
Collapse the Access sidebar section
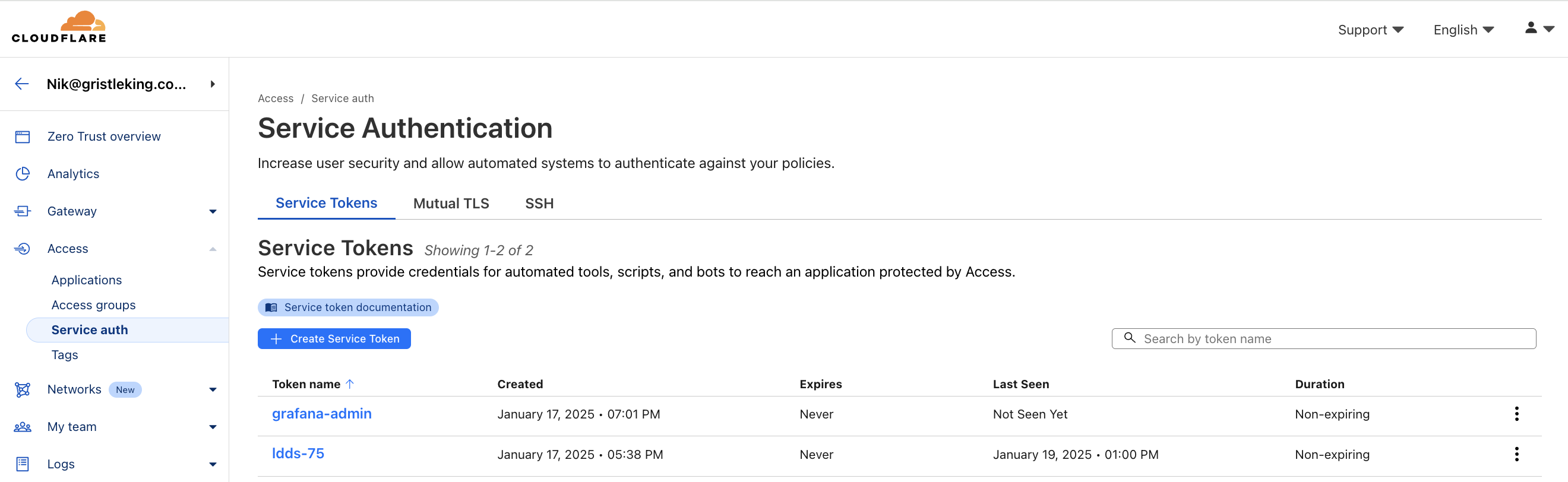213,249
